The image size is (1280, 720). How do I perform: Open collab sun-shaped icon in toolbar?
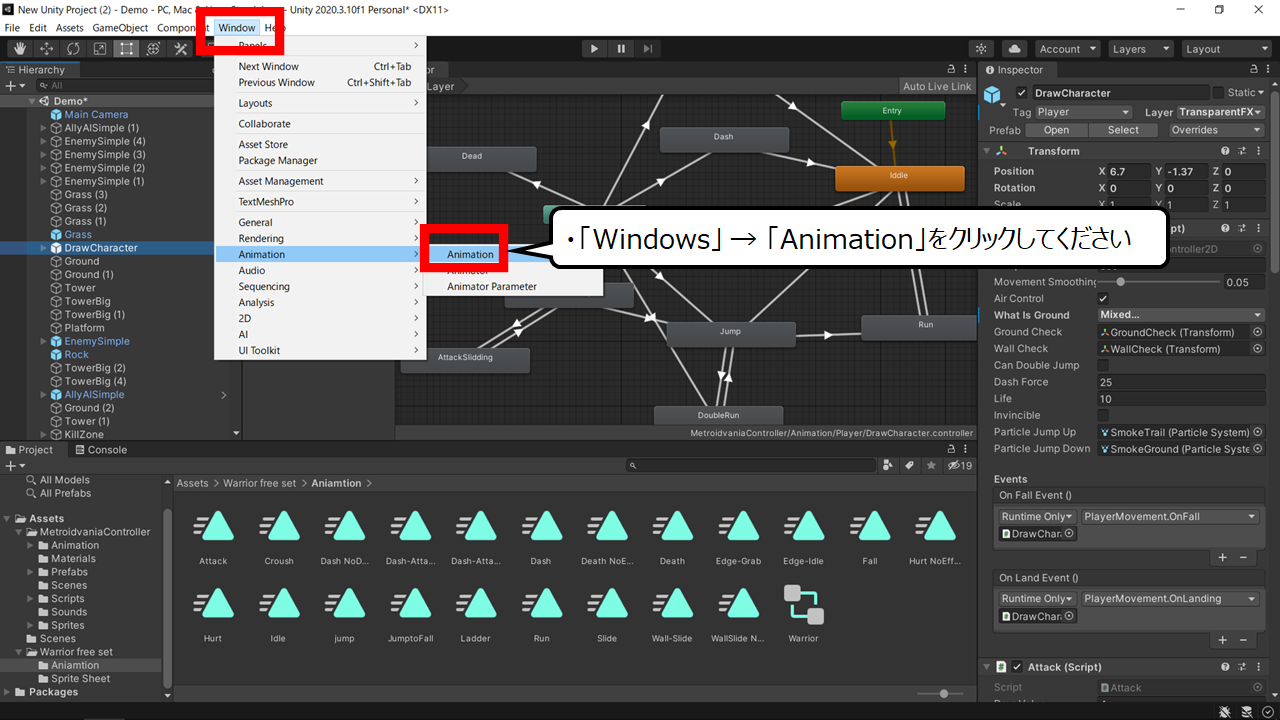982,48
